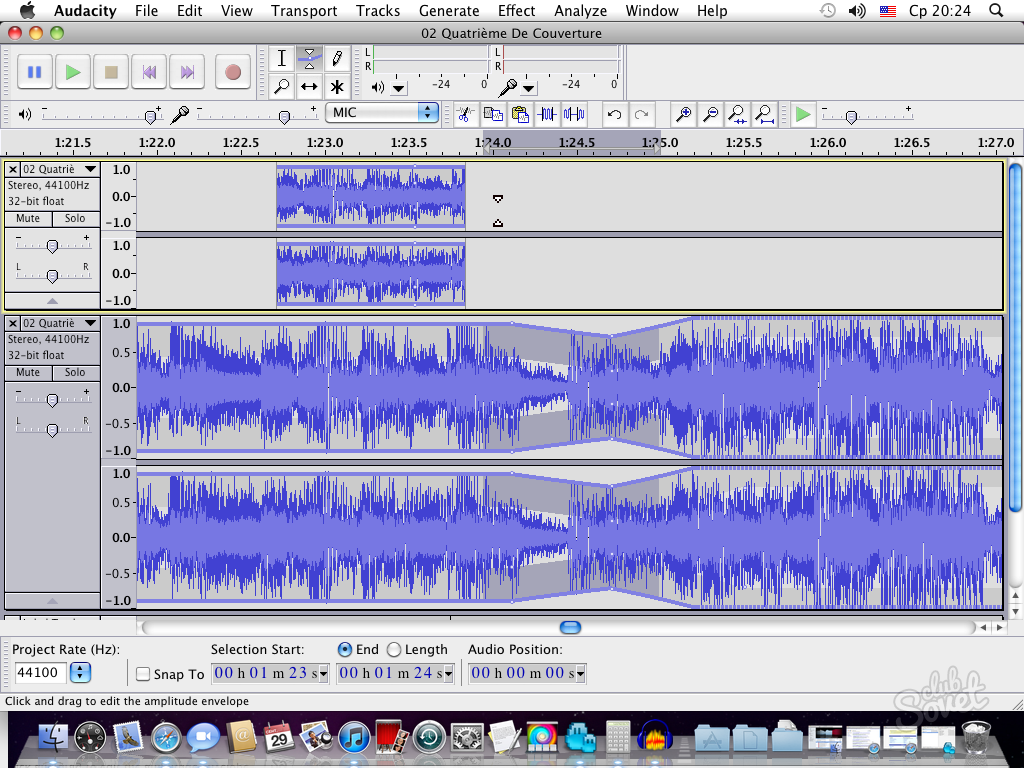Open the File menu

(x=146, y=10)
